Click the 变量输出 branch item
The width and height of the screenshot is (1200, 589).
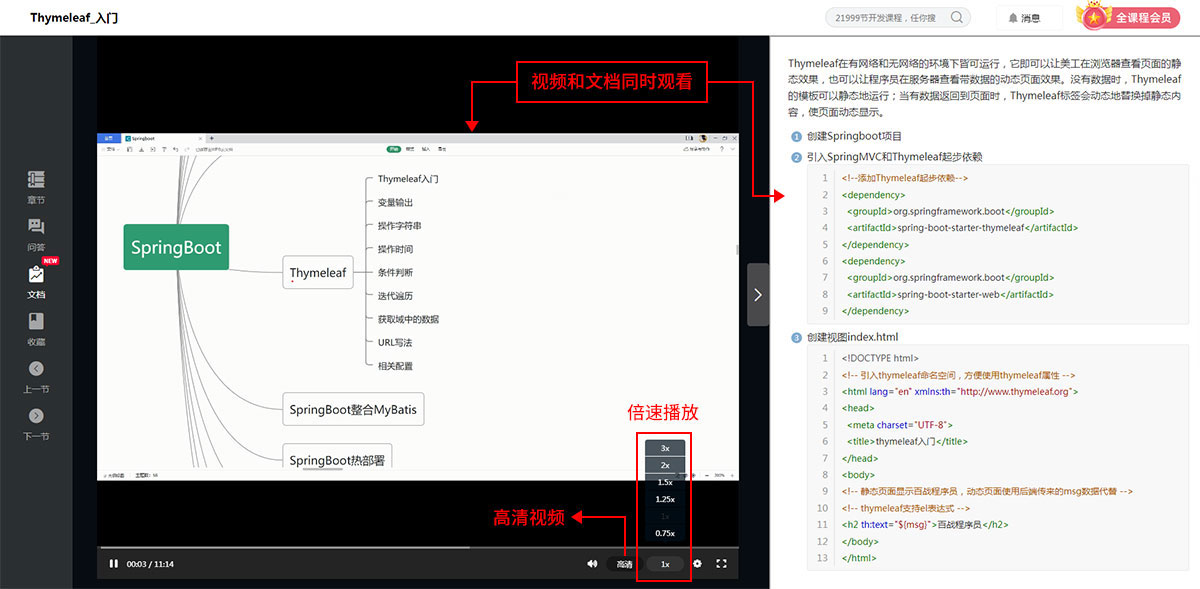(x=395, y=202)
